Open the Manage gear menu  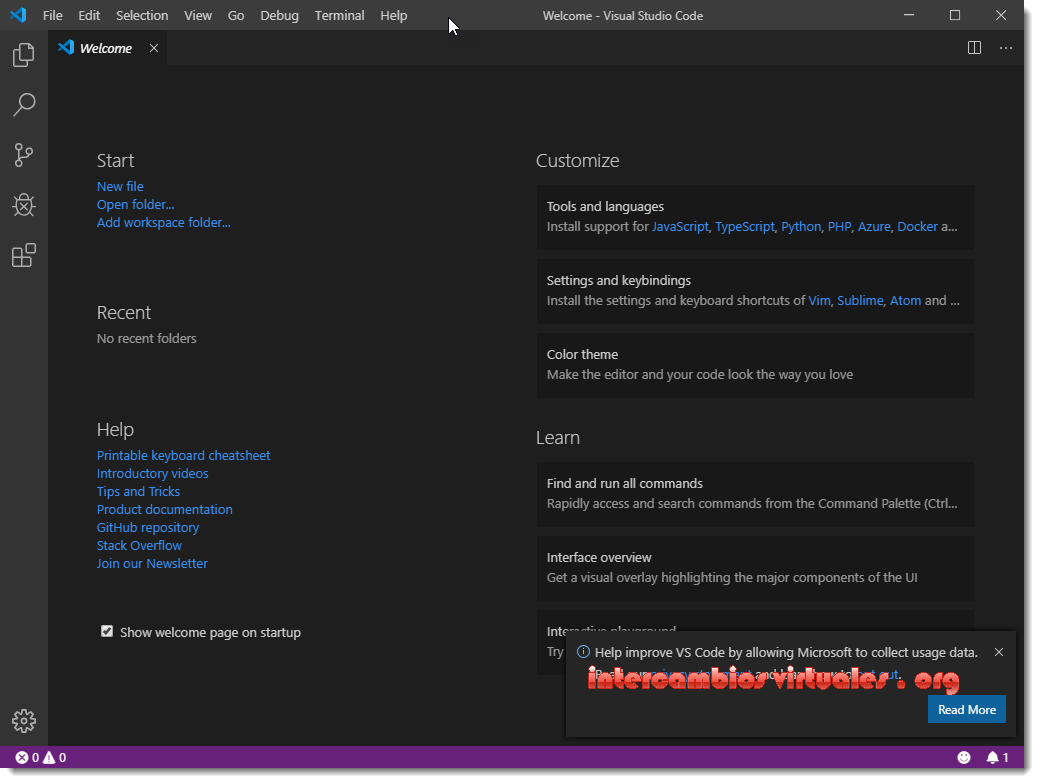(24, 721)
